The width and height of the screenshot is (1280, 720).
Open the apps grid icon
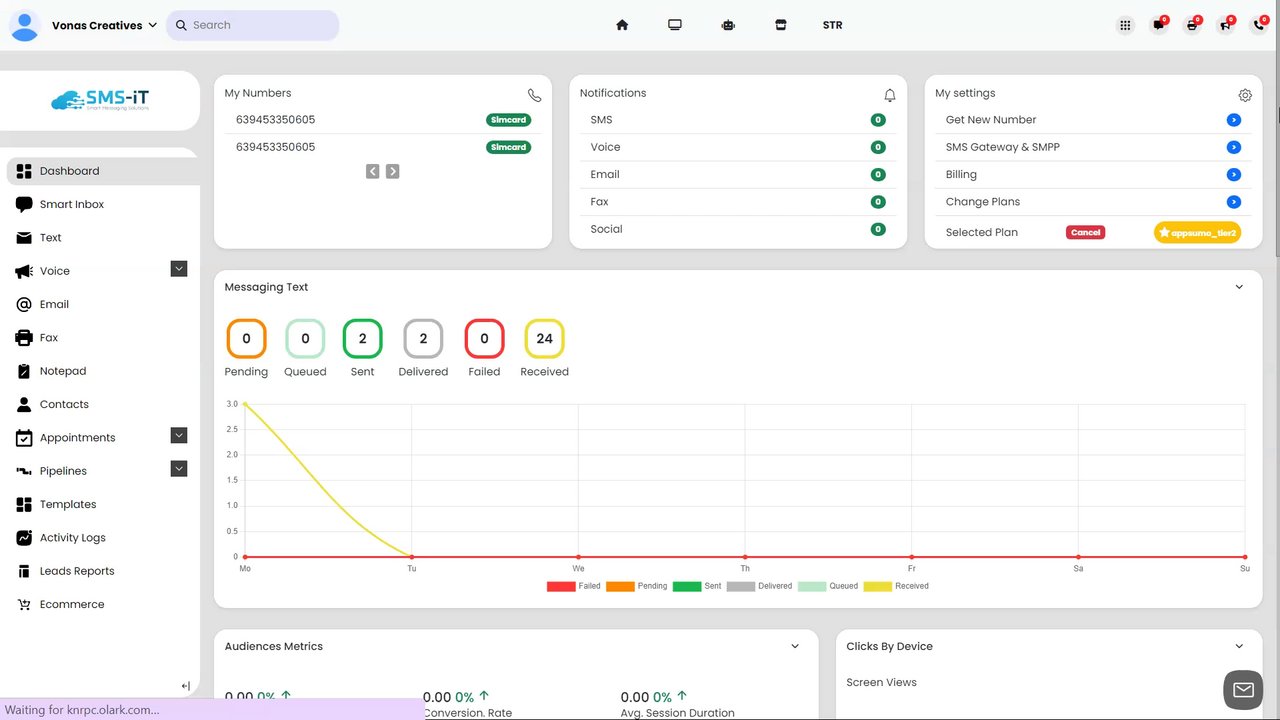pyautogui.click(x=1125, y=26)
